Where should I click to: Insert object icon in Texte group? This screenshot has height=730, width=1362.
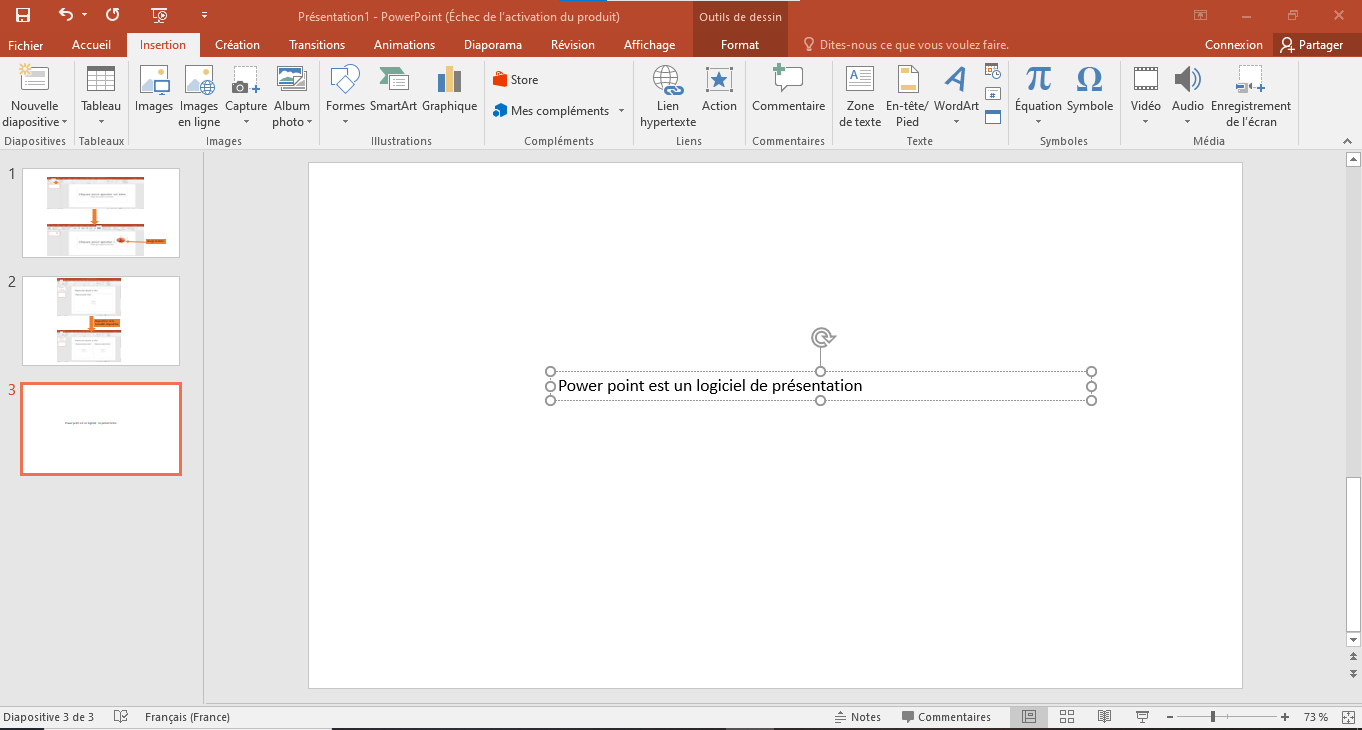(x=993, y=117)
